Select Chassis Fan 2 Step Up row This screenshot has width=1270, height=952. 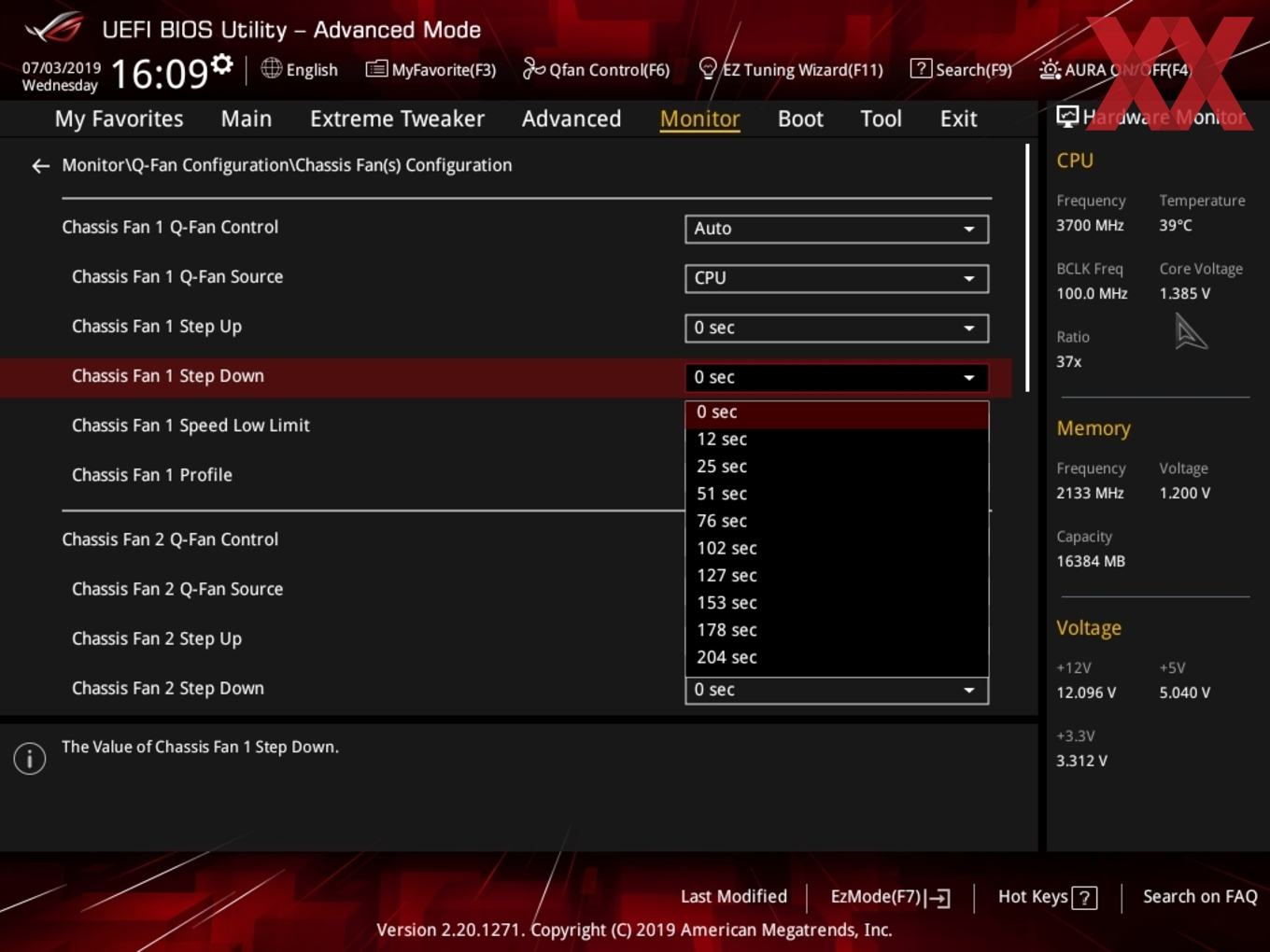click(157, 639)
